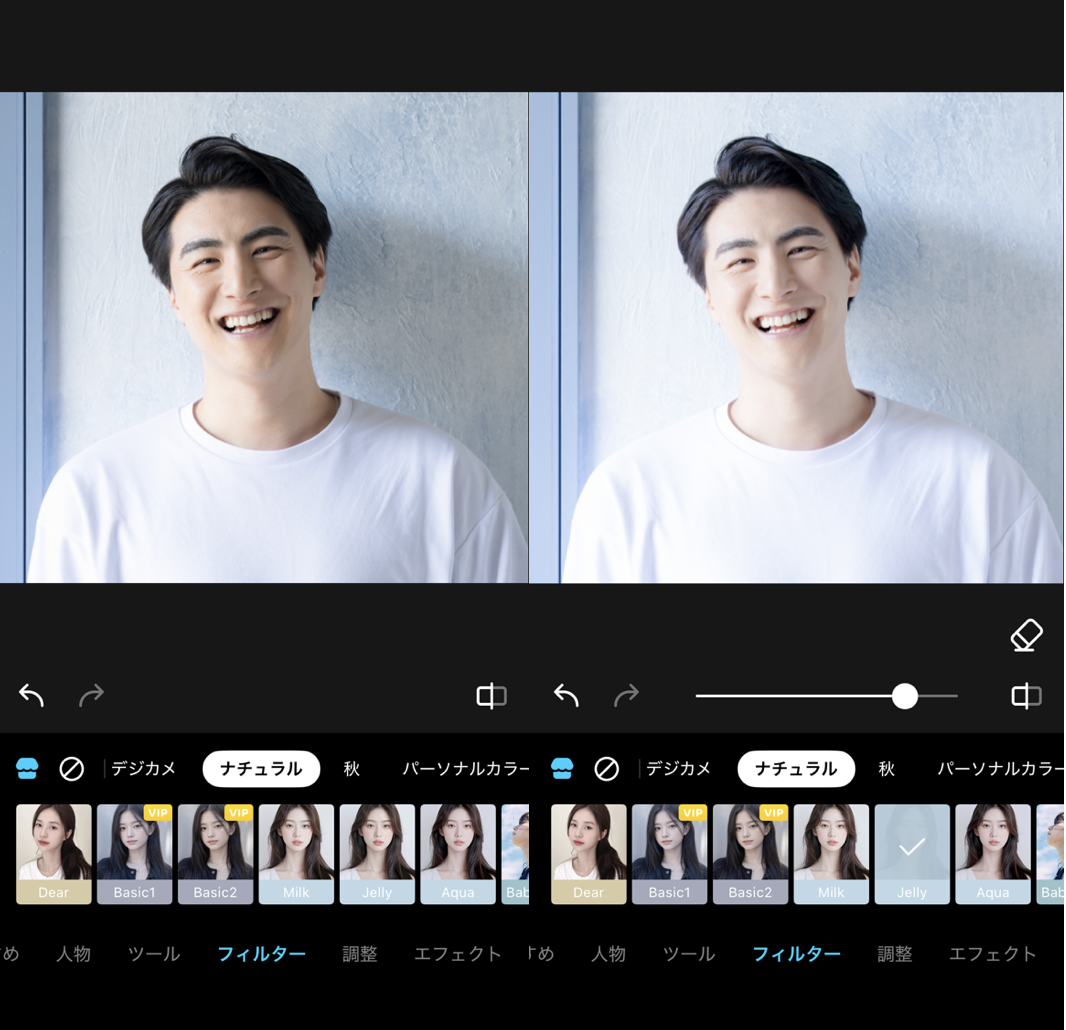1066x1030 pixels.
Task: Switch to 人物 tab in the left editor
Action: click(73, 954)
